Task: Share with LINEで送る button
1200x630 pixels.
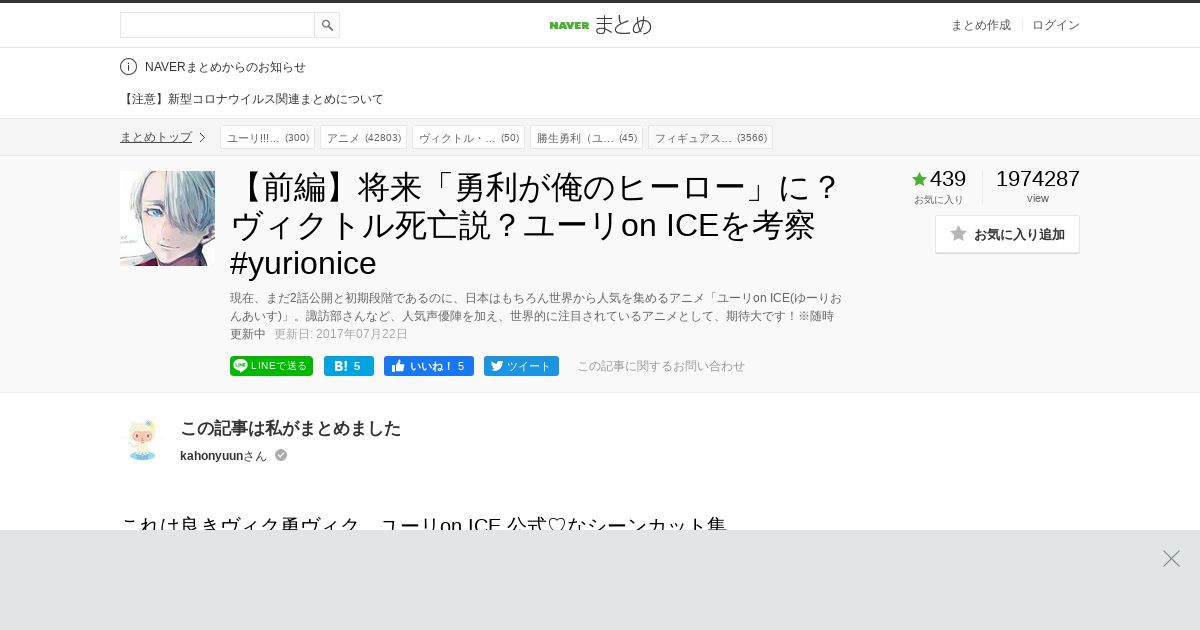Action: pos(271,366)
